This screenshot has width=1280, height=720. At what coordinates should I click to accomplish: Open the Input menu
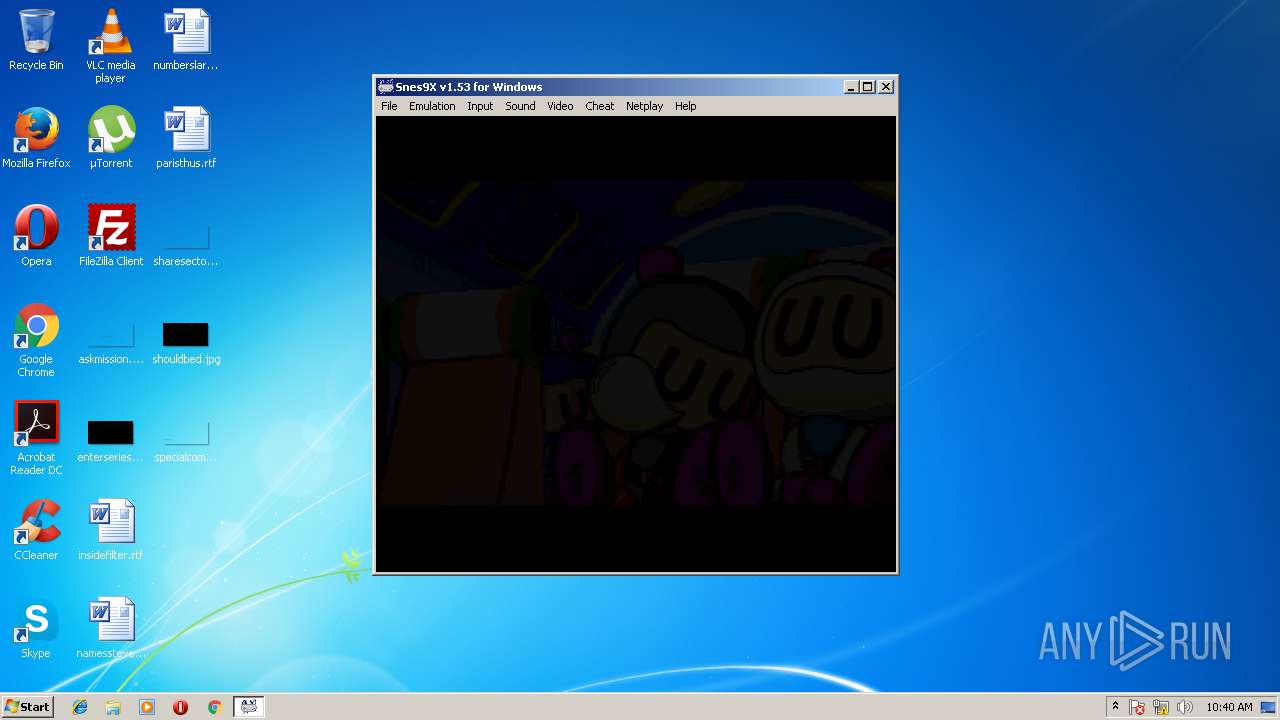pyautogui.click(x=480, y=106)
